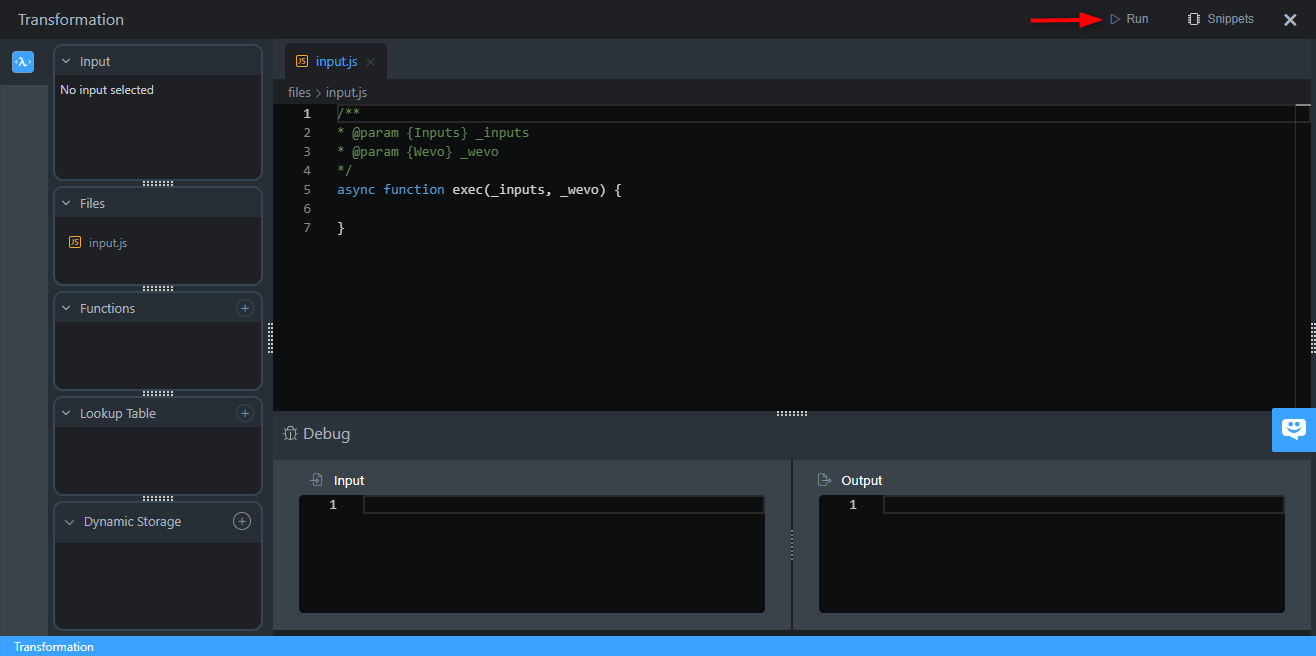Click the splitter handle between editor and Debug
This screenshot has height=656, width=1316.
(x=791, y=413)
